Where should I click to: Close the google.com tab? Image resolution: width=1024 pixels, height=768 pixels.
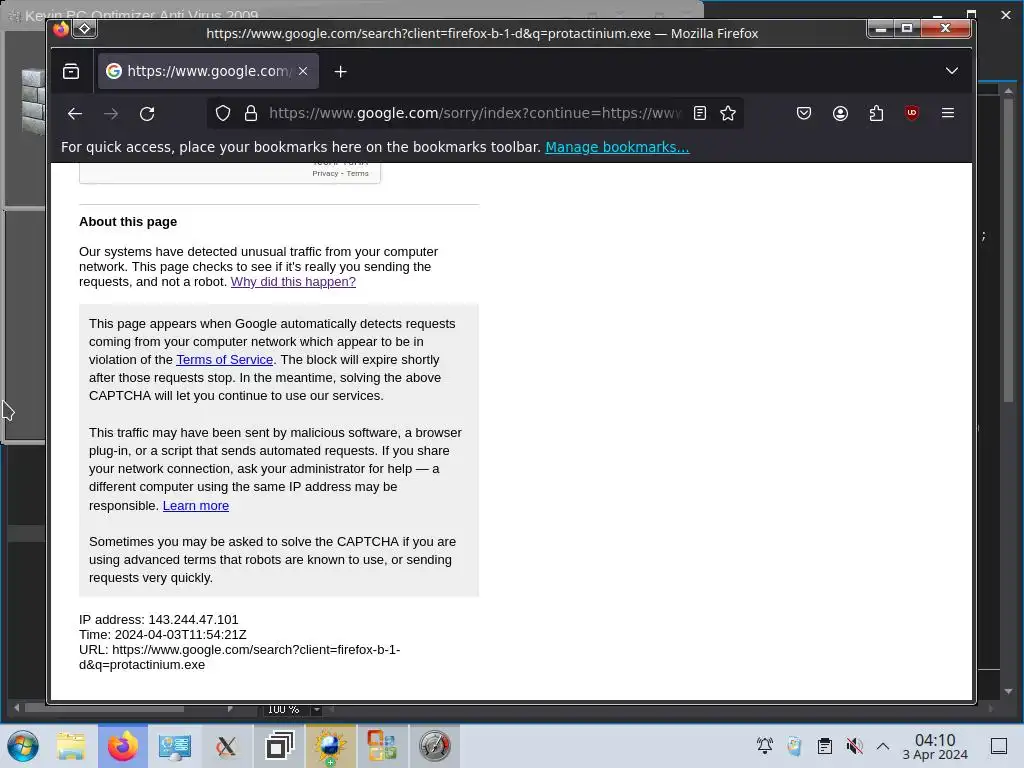[303, 71]
